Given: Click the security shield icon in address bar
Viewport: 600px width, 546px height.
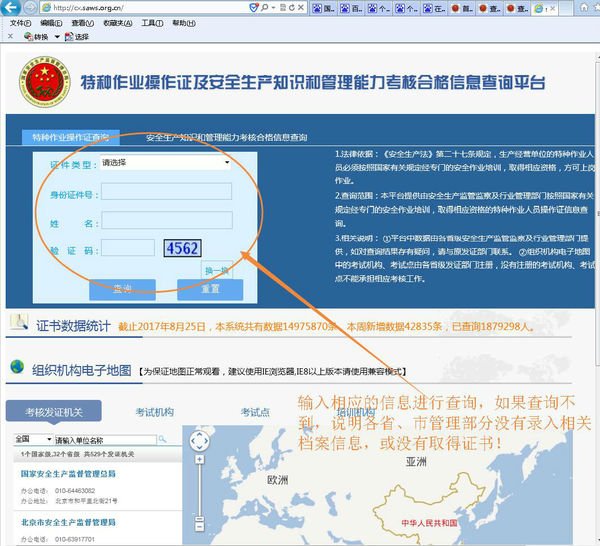Looking at the screenshot, I should click(253, 7).
